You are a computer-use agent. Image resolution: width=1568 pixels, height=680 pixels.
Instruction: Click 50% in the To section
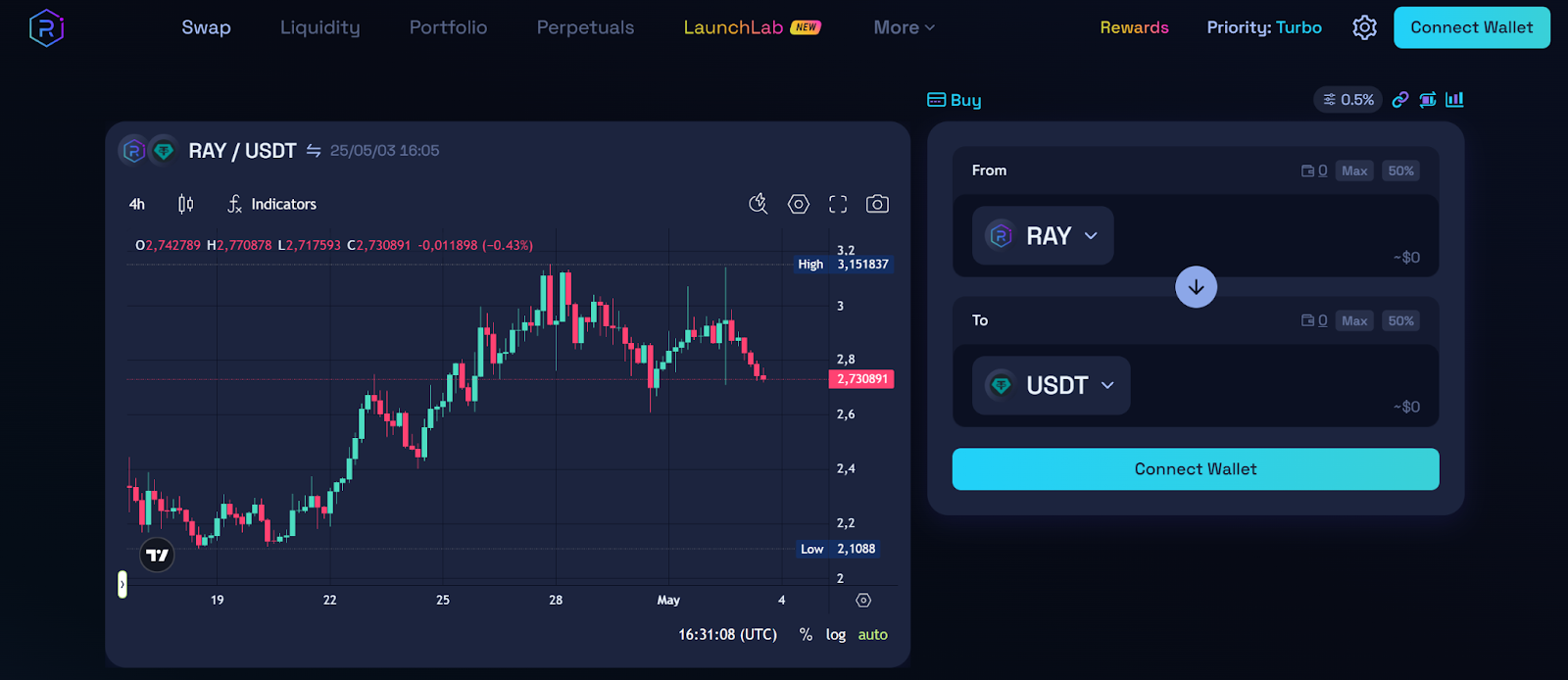pos(1400,320)
